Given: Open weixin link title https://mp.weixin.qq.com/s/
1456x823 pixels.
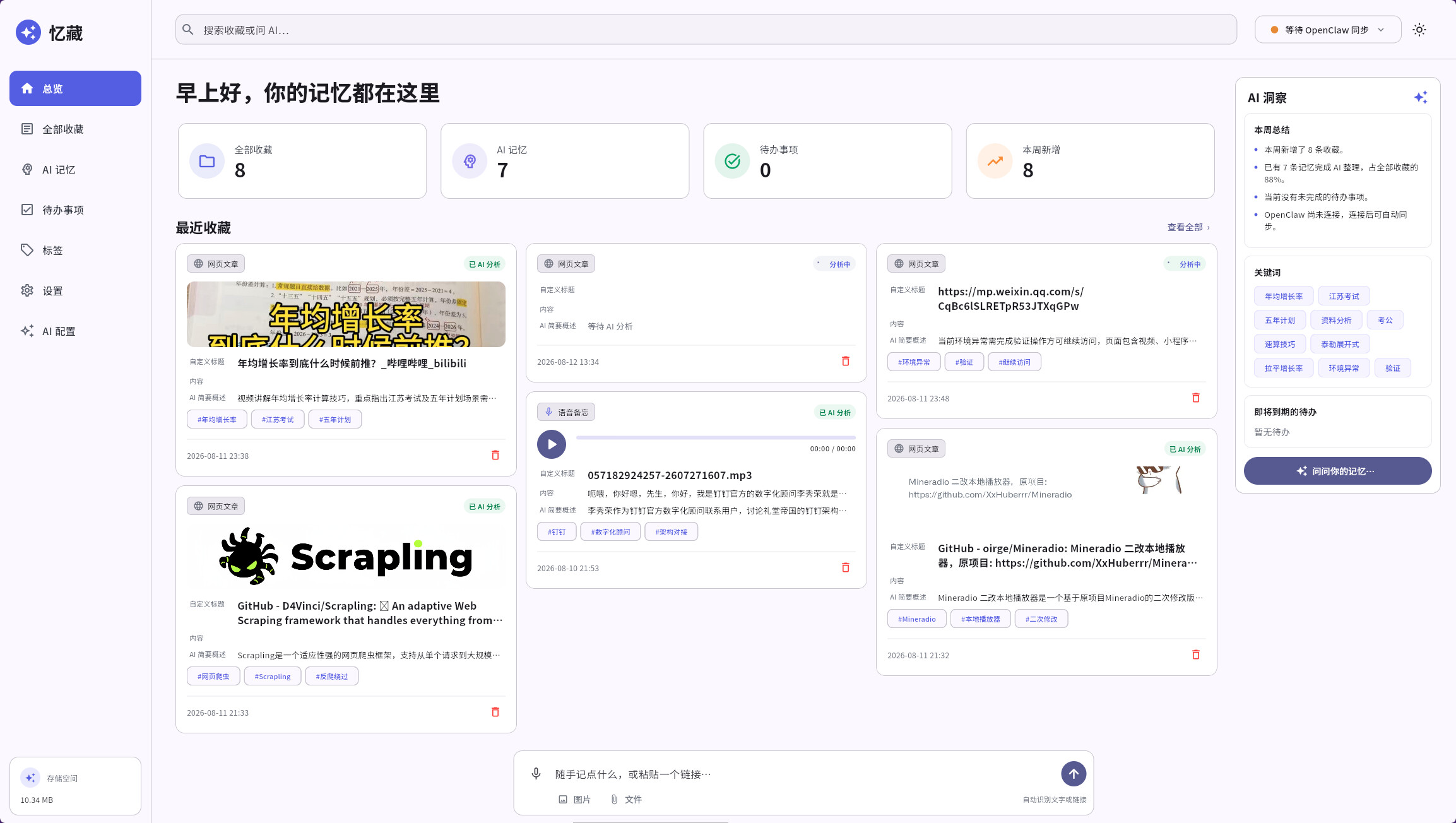Looking at the screenshot, I should (x=1010, y=299).
